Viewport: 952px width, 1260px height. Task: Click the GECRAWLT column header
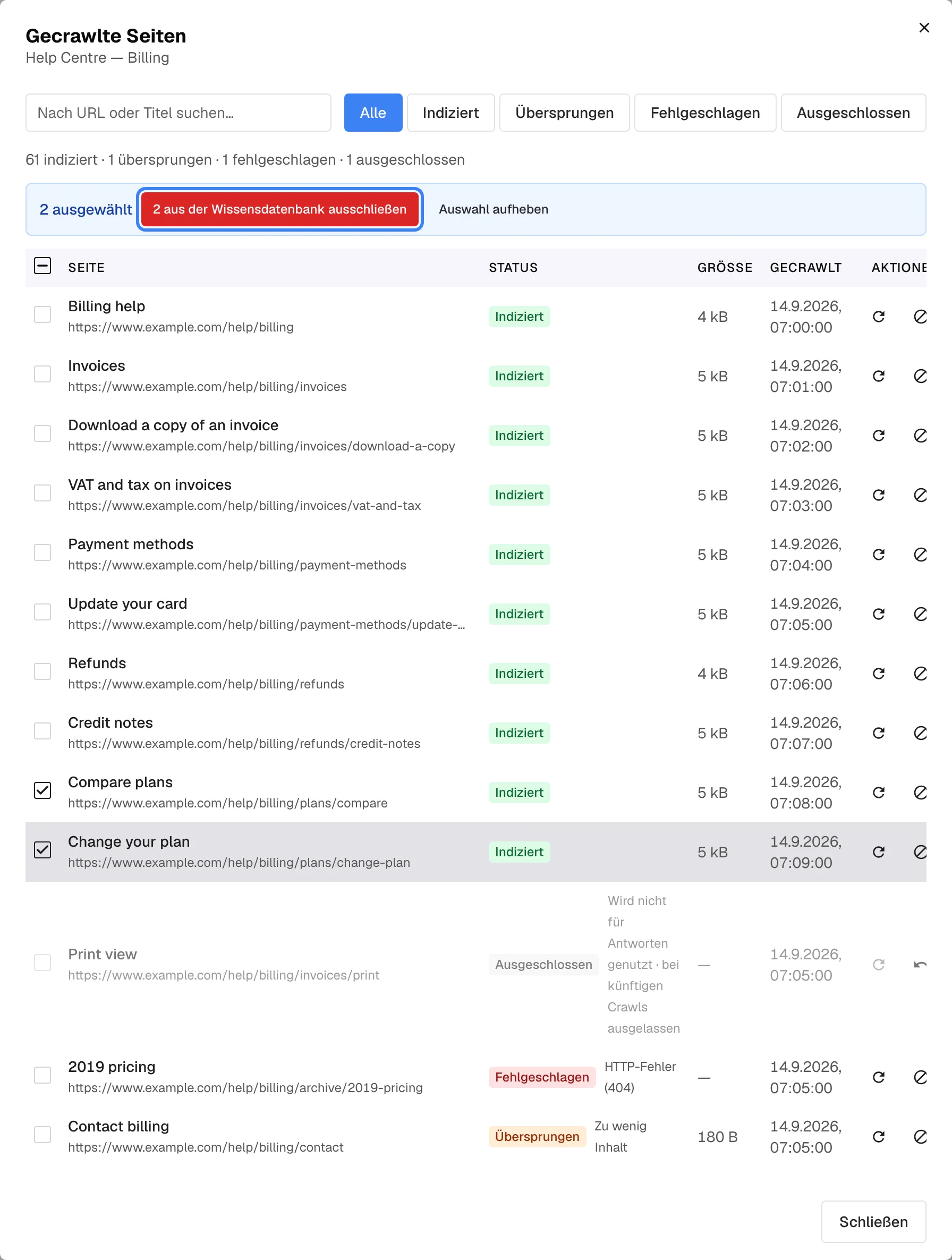coord(805,268)
